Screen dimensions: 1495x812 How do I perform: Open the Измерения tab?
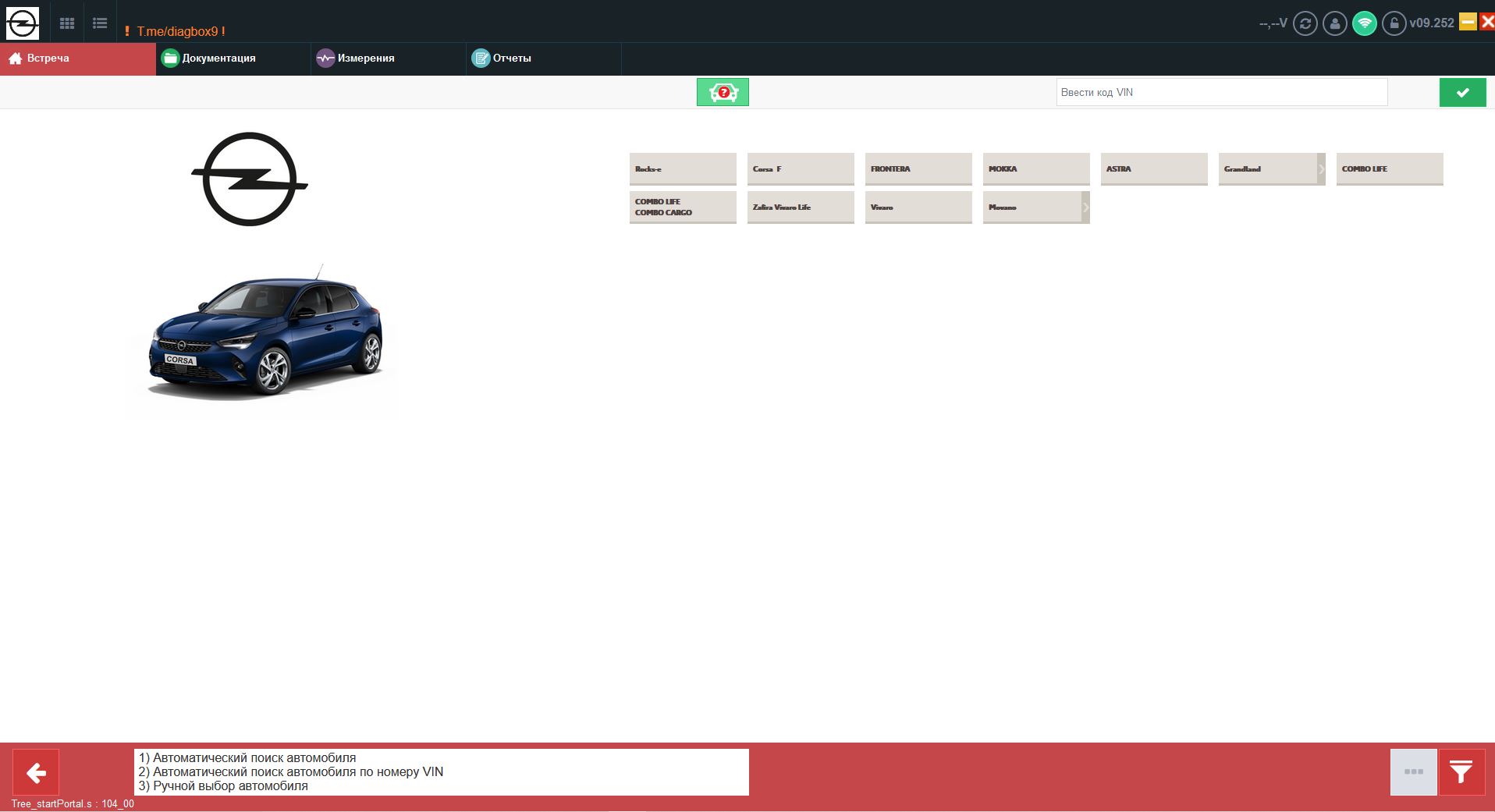click(389, 59)
